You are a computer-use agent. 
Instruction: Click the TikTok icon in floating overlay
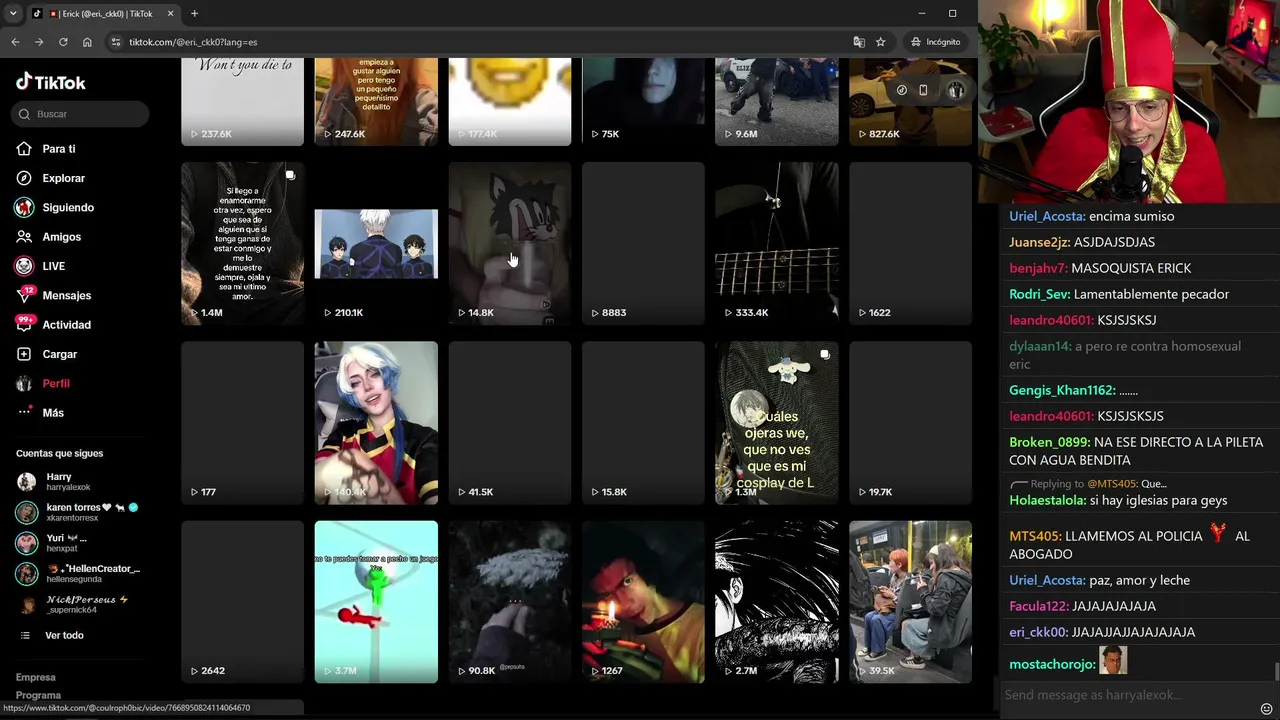point(902,90)
